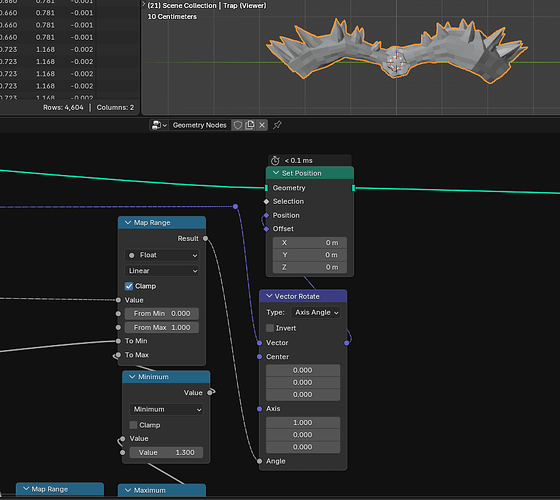Open the Minimum operation dropdown
Screen dimensions: 560x500
tap(166, 410)
